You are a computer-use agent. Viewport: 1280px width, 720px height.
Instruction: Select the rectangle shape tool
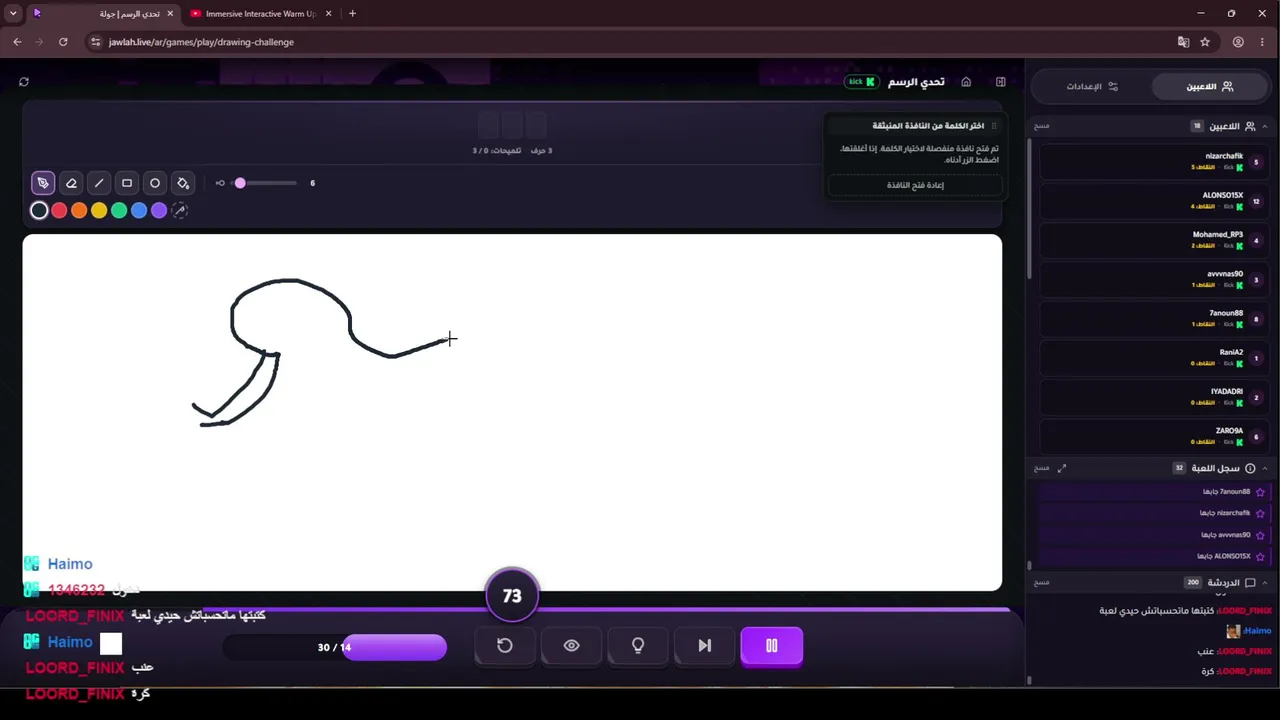coord(127,183)
